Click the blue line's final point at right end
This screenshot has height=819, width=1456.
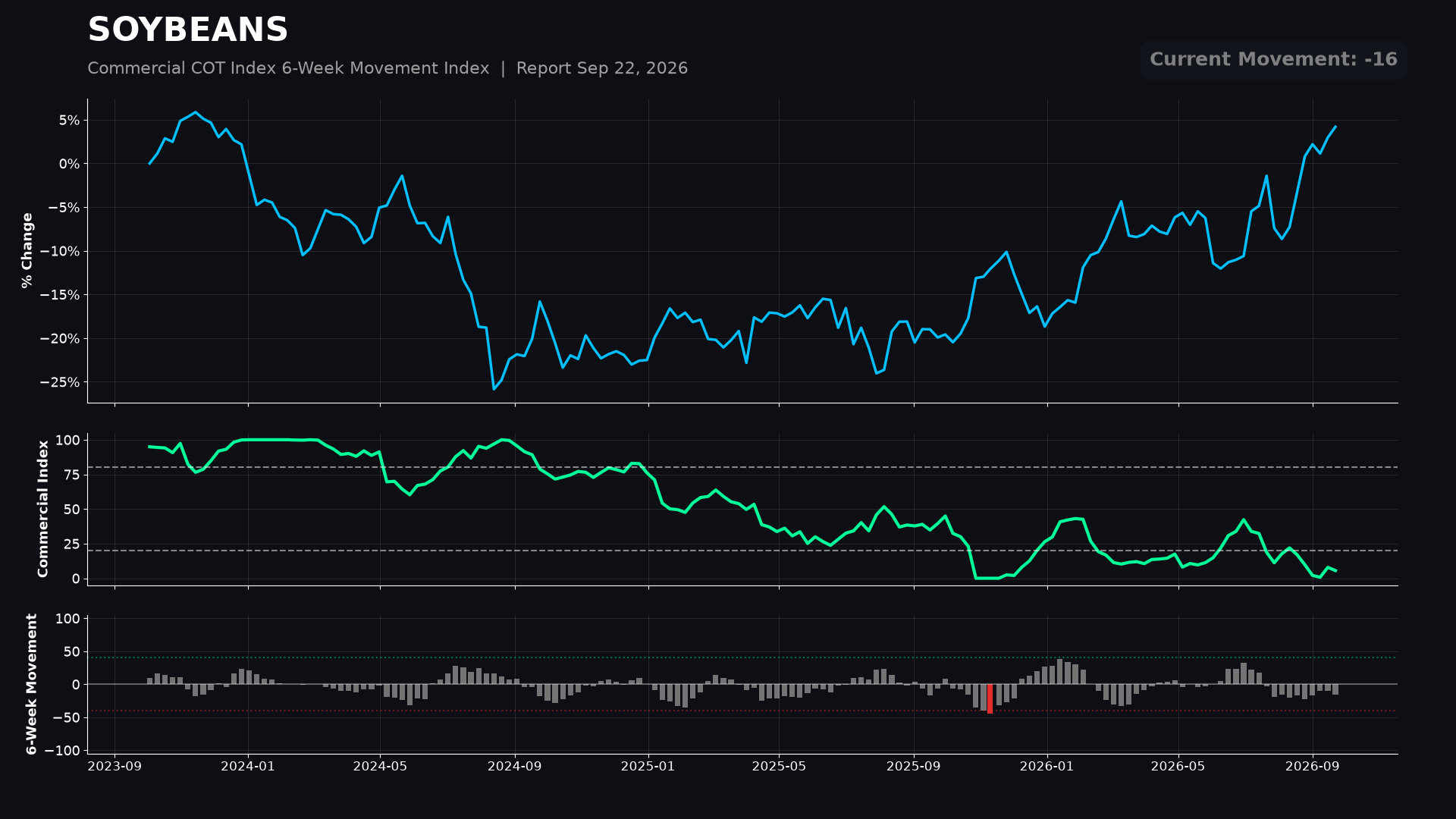[1335, 127]
